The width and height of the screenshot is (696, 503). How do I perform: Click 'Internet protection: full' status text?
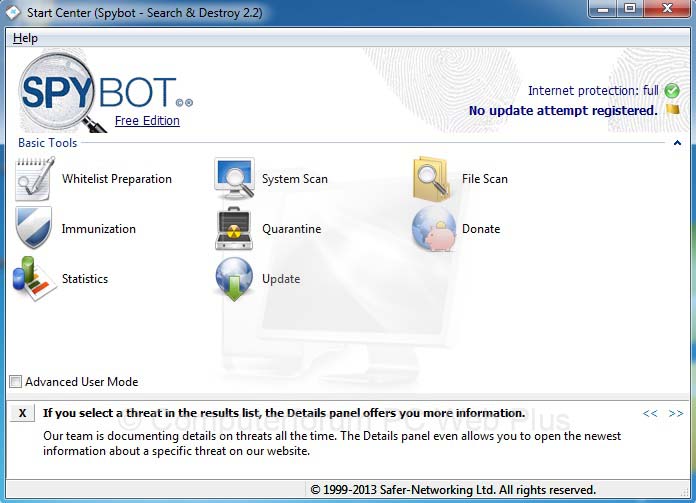(x=593, y=91)
